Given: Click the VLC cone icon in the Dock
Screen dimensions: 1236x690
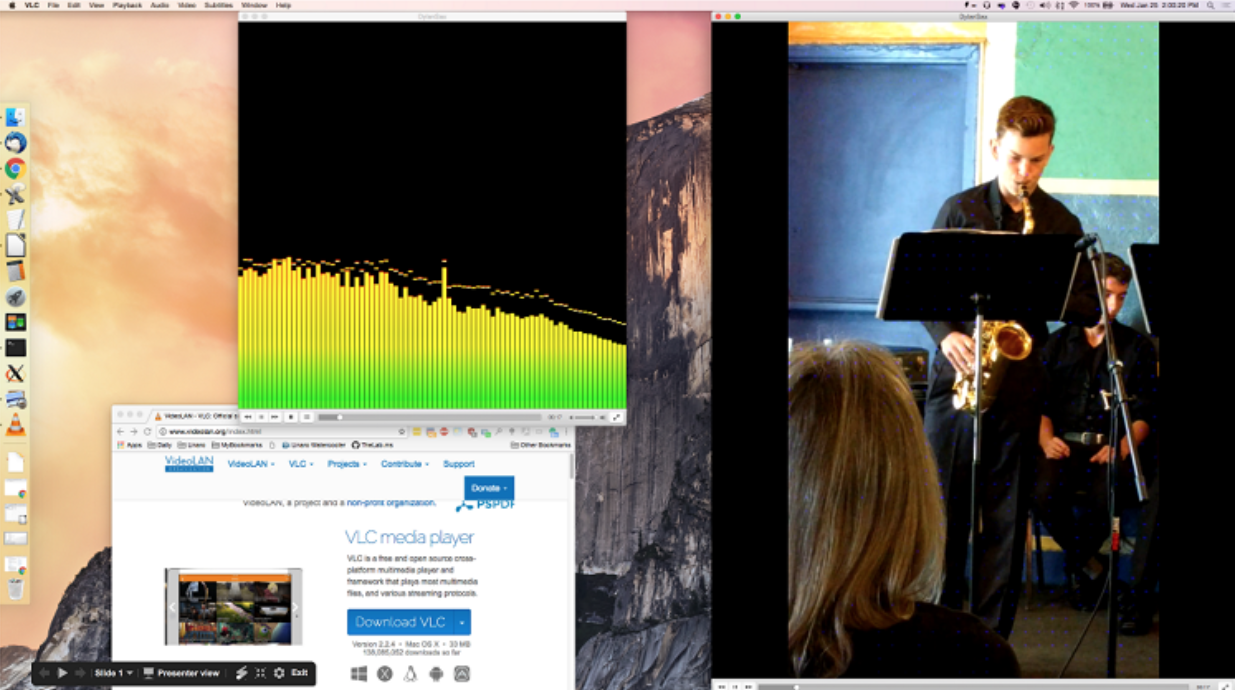Looking at the screenshot, I should tap(16, 425).
